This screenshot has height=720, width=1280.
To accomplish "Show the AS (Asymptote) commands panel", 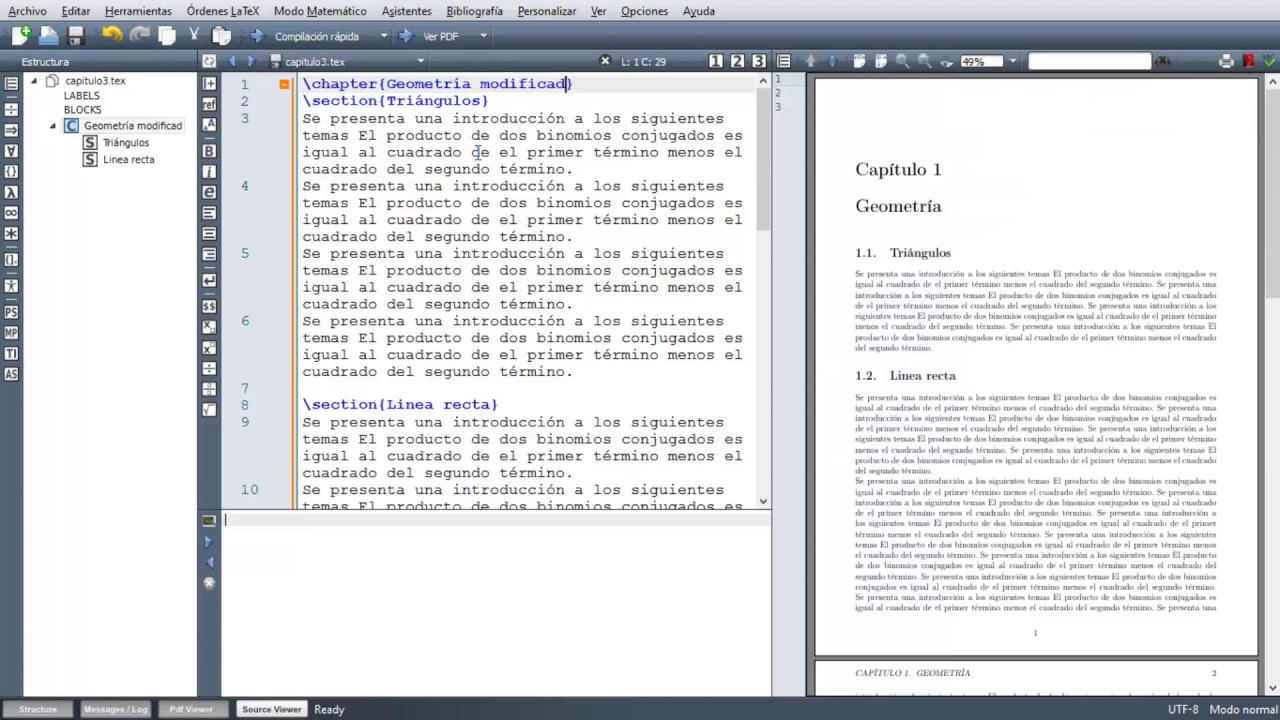I will click(x=11, y=374).
